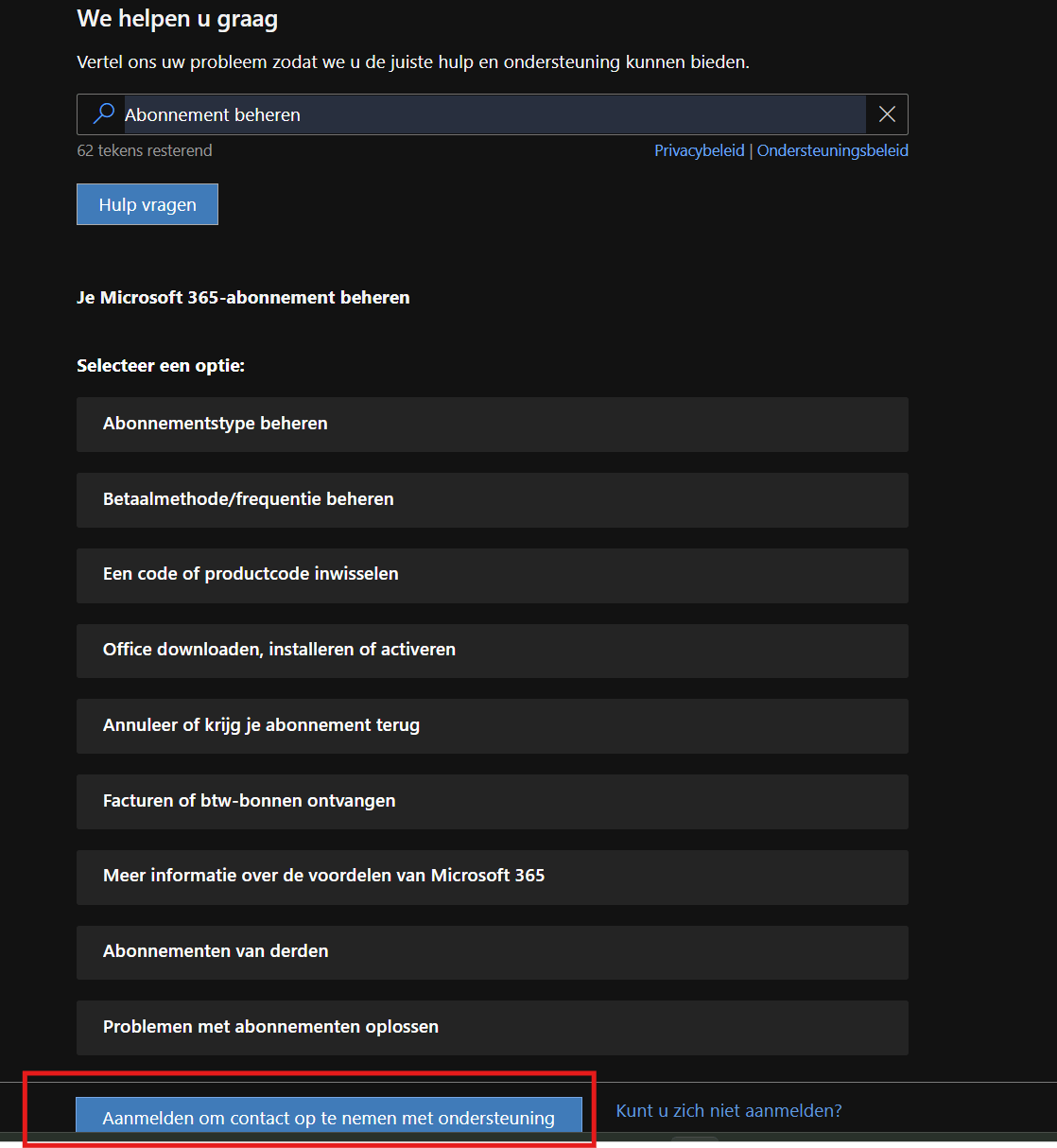Click 'Selecteer een optie:' label

coord(161,365)
